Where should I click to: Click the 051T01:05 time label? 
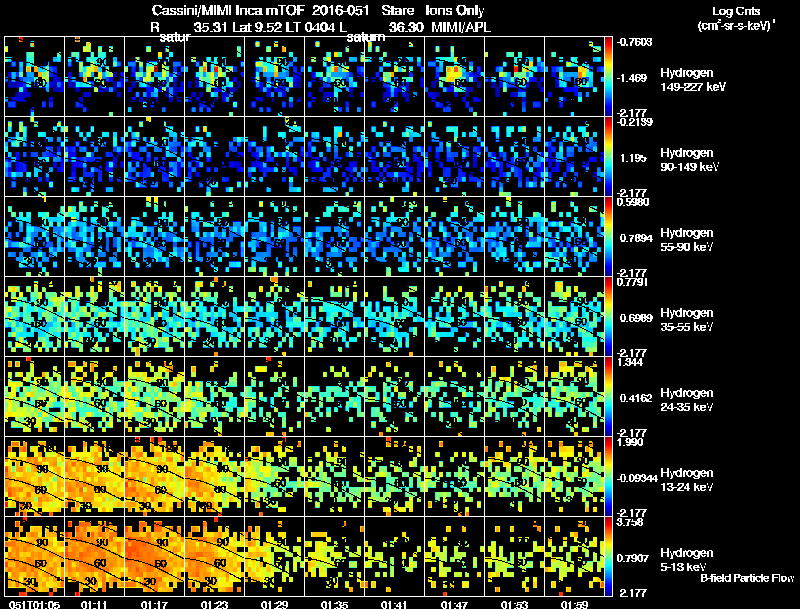pyautogui.click(x=34, y=605)
